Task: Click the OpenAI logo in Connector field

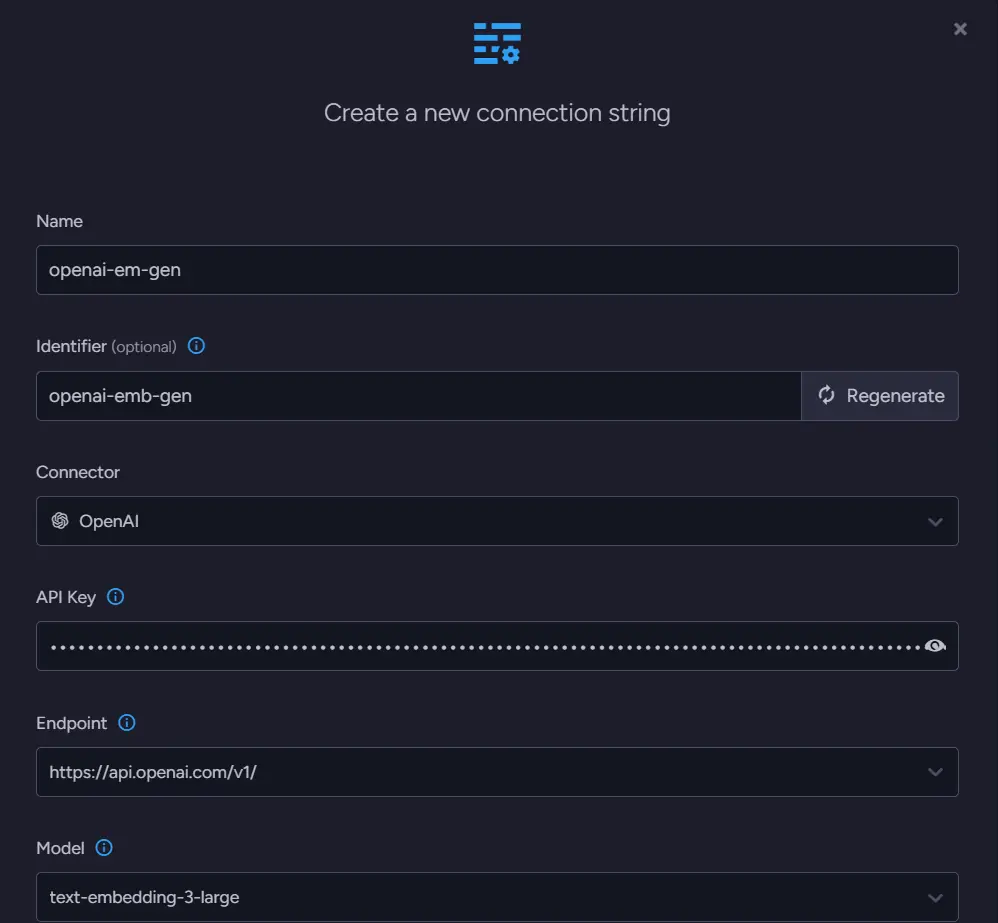Action: tap(60, 521)
